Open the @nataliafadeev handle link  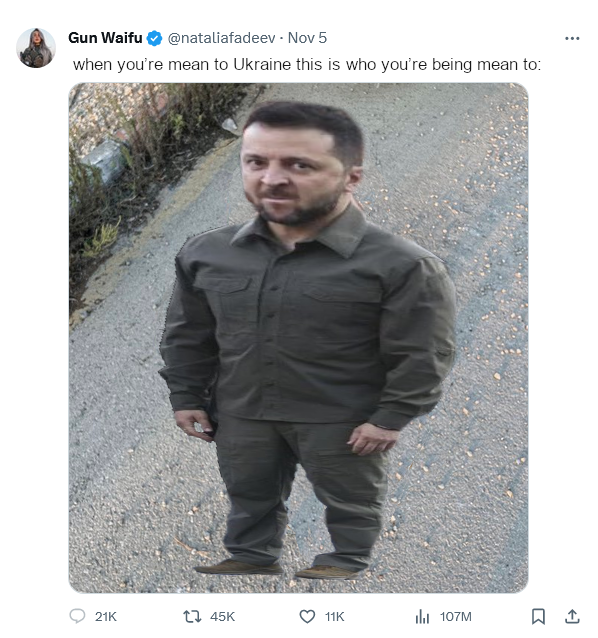(221, 38)
